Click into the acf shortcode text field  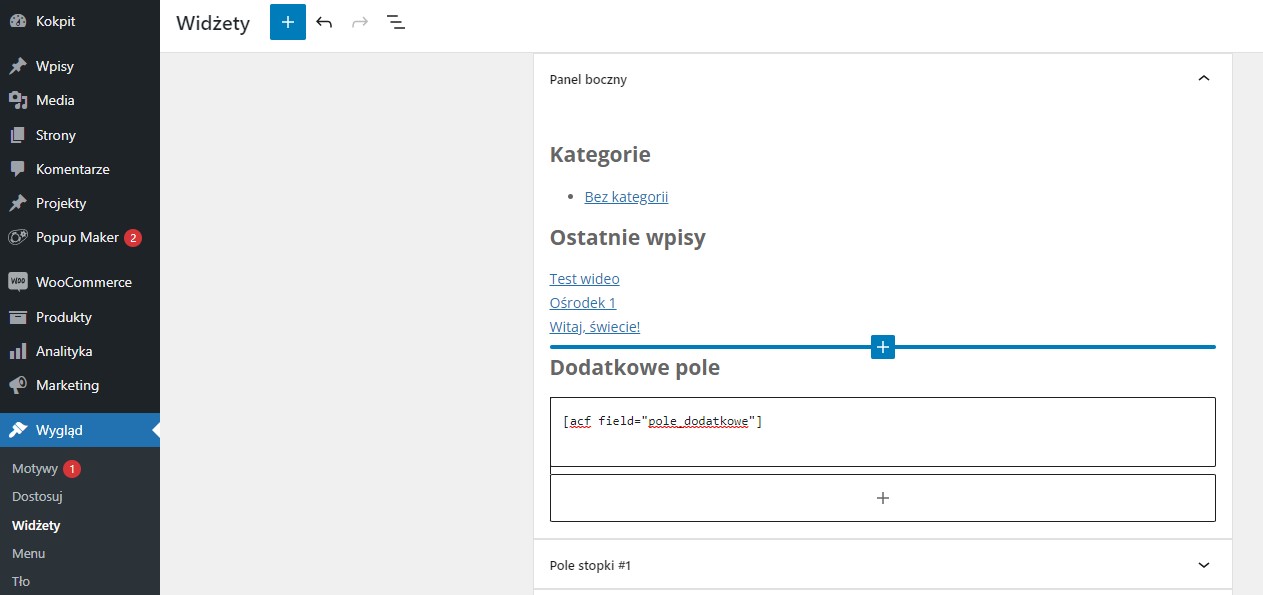click(x=882, y=432)
